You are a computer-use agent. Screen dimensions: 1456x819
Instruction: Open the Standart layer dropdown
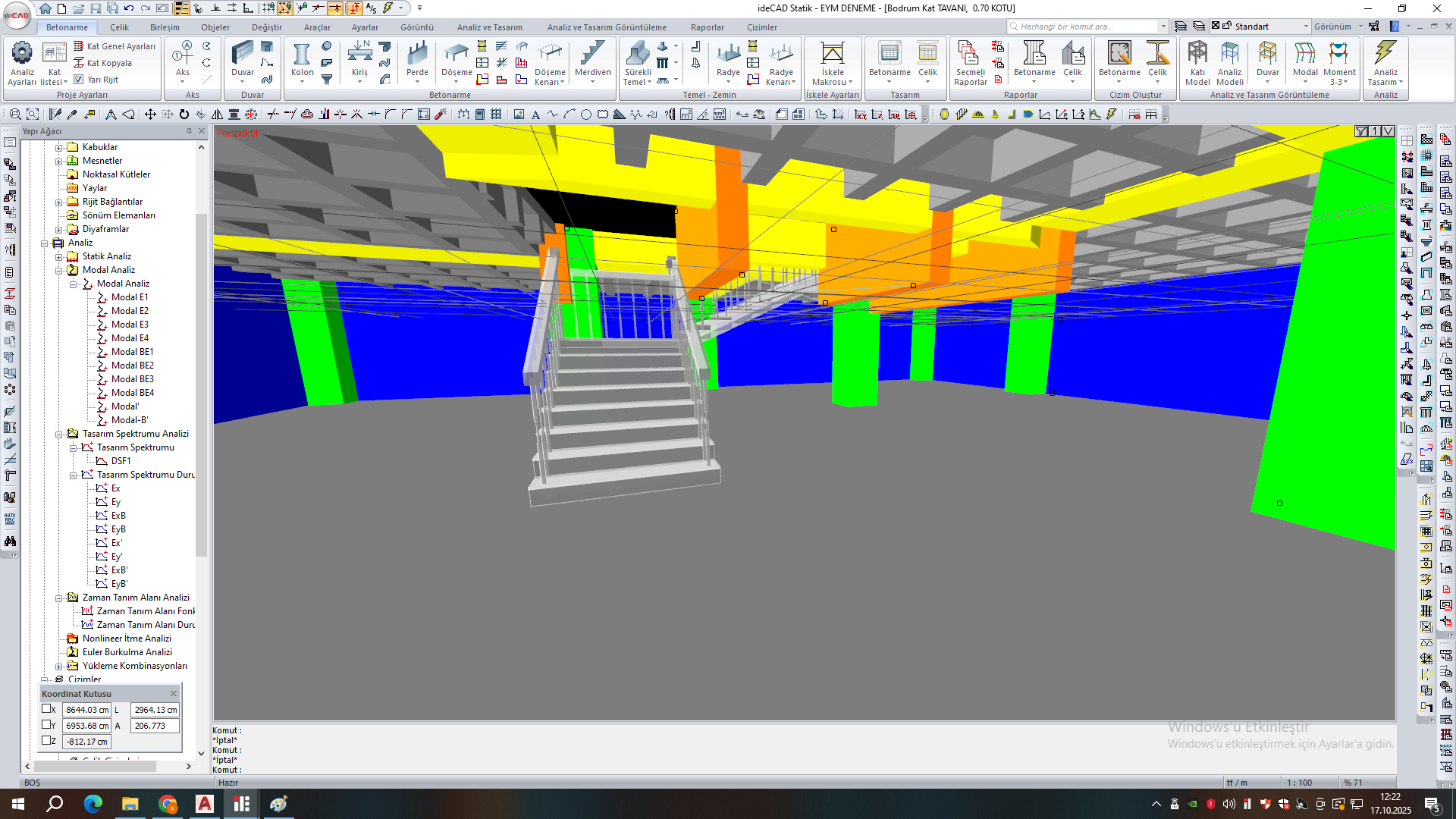coord(1306,27)
